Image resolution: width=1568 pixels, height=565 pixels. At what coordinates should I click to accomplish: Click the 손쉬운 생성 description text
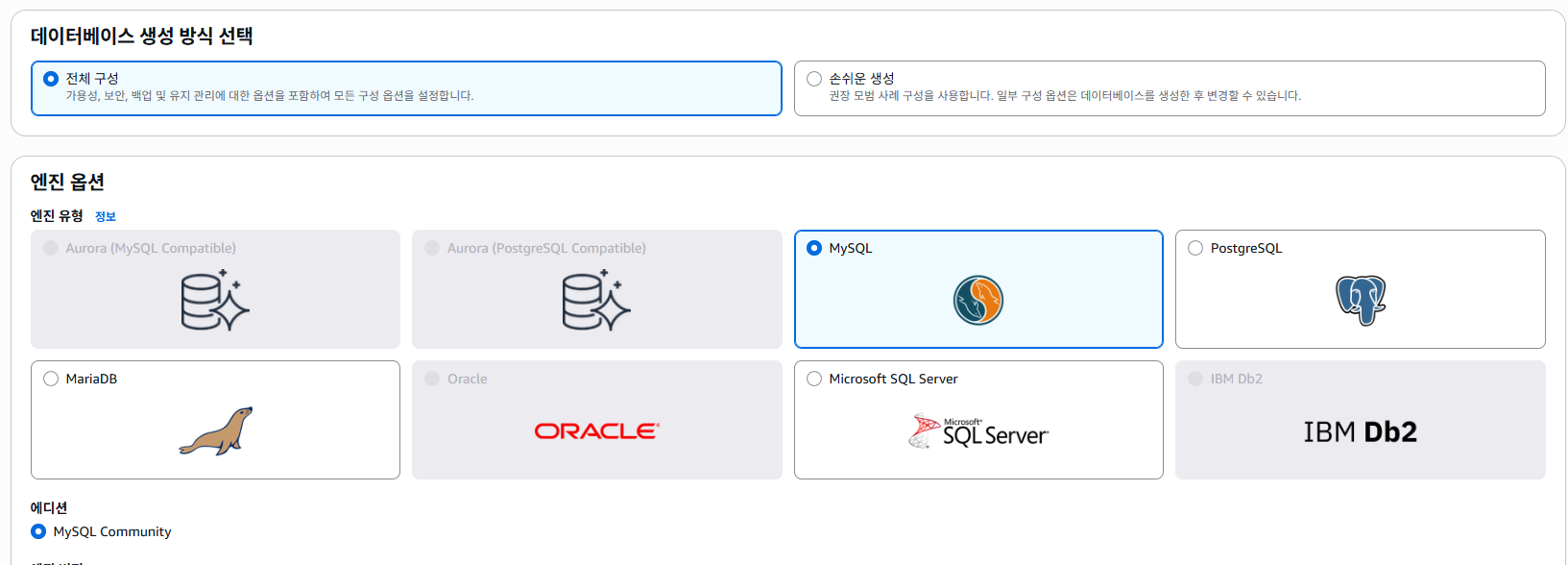tap(1064, 96)
